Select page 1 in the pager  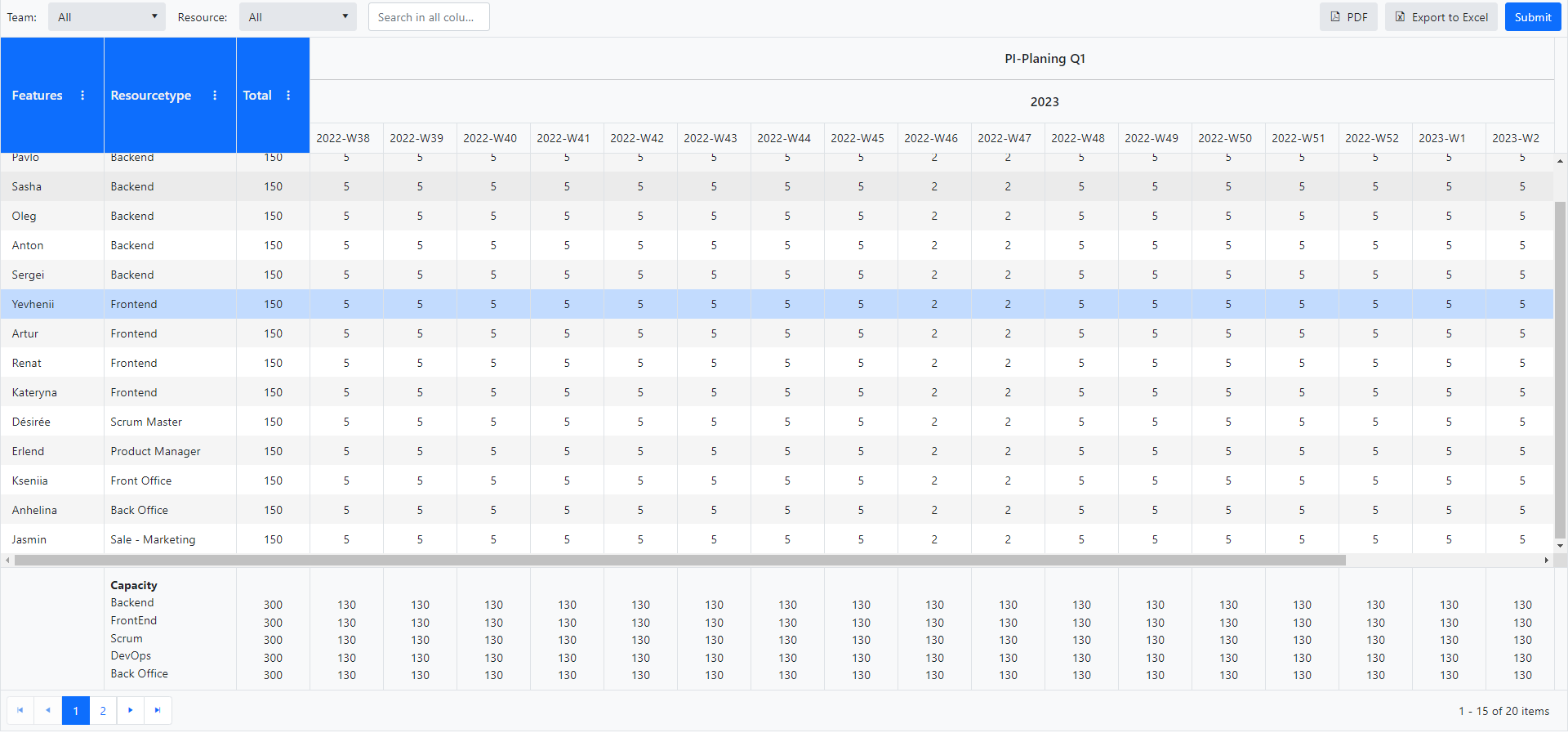pos(76,710)
